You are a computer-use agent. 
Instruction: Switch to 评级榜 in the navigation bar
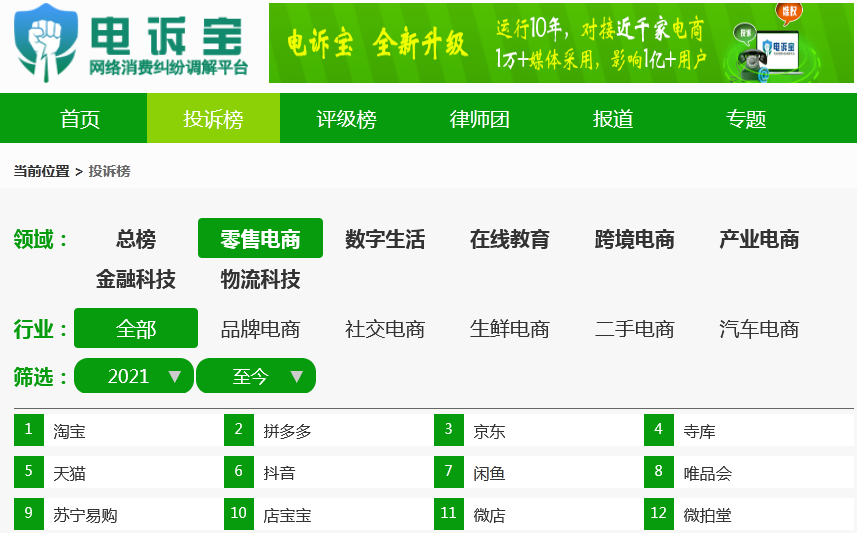click(347, 119)
